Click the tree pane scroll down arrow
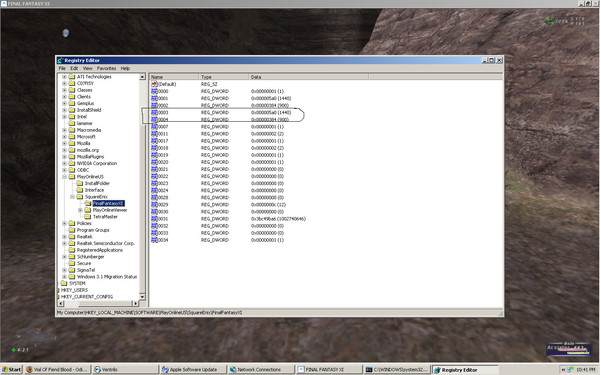Screen dimensions: 600x375 click(142, 297)
